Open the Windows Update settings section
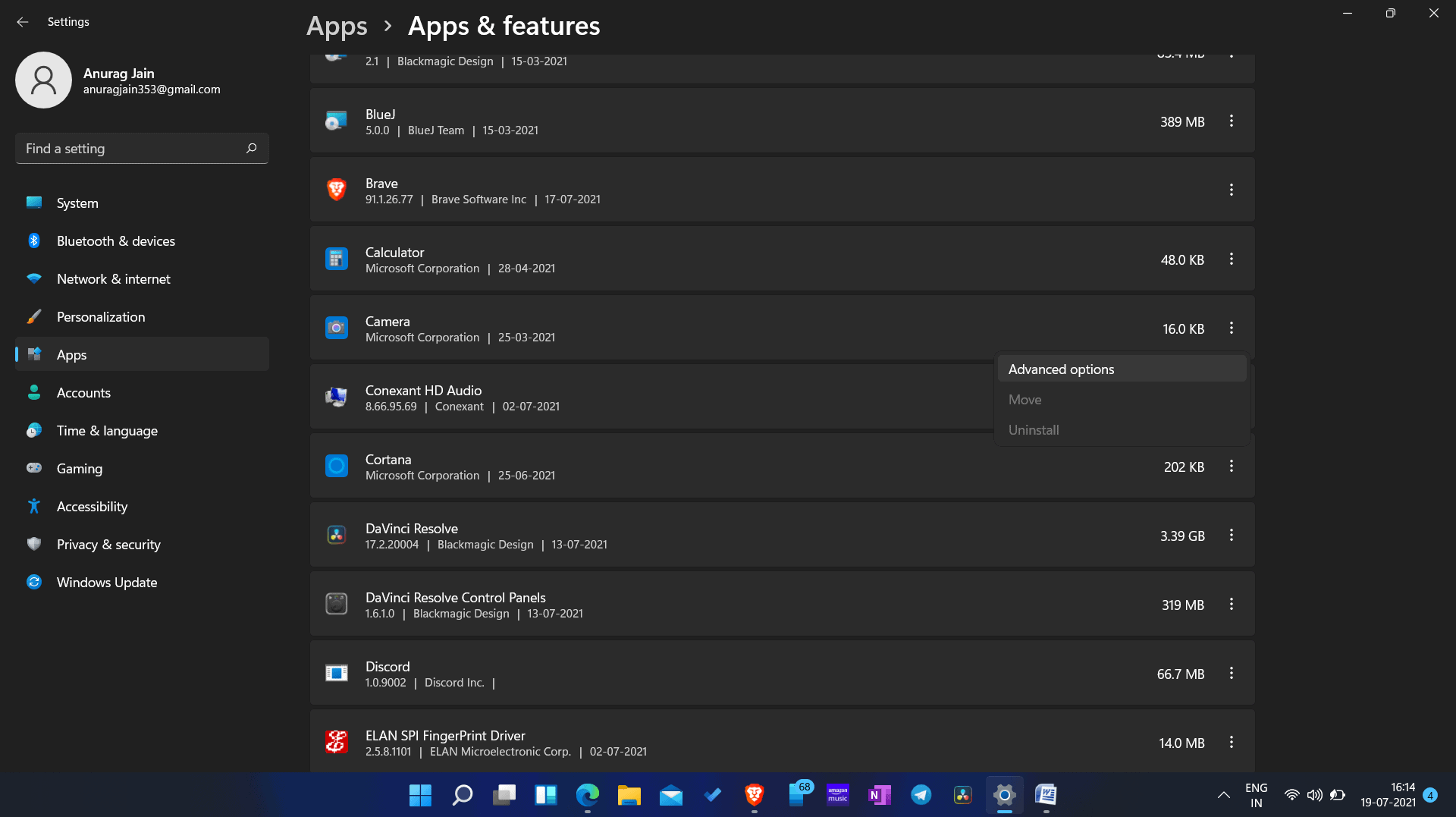 [107, 583]
